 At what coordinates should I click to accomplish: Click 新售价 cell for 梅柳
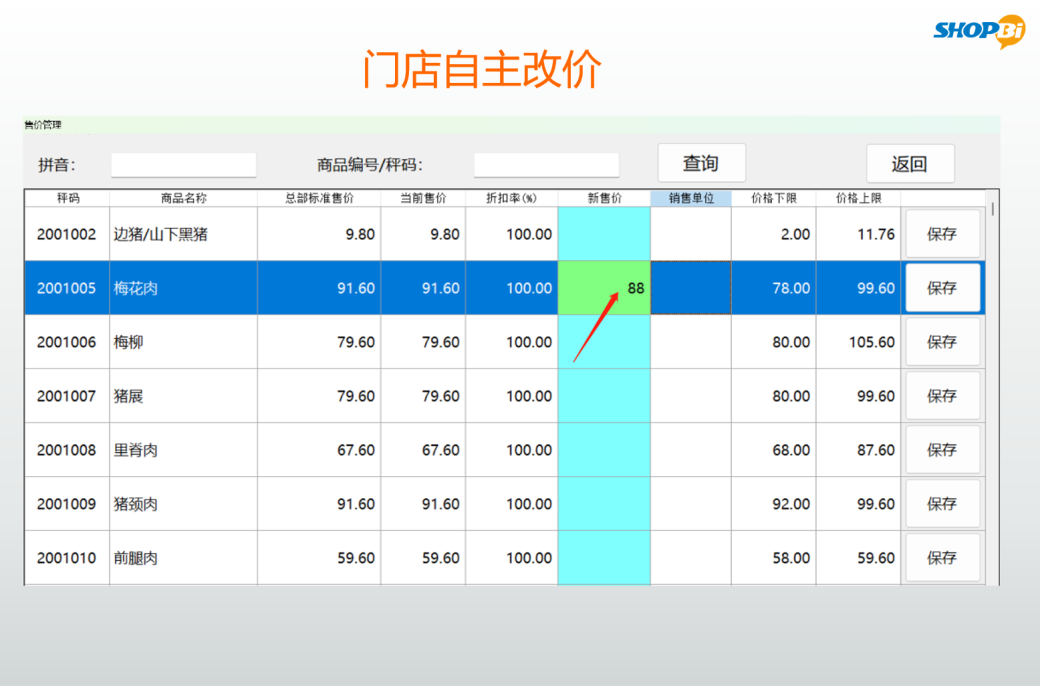[x=604, y=342]
